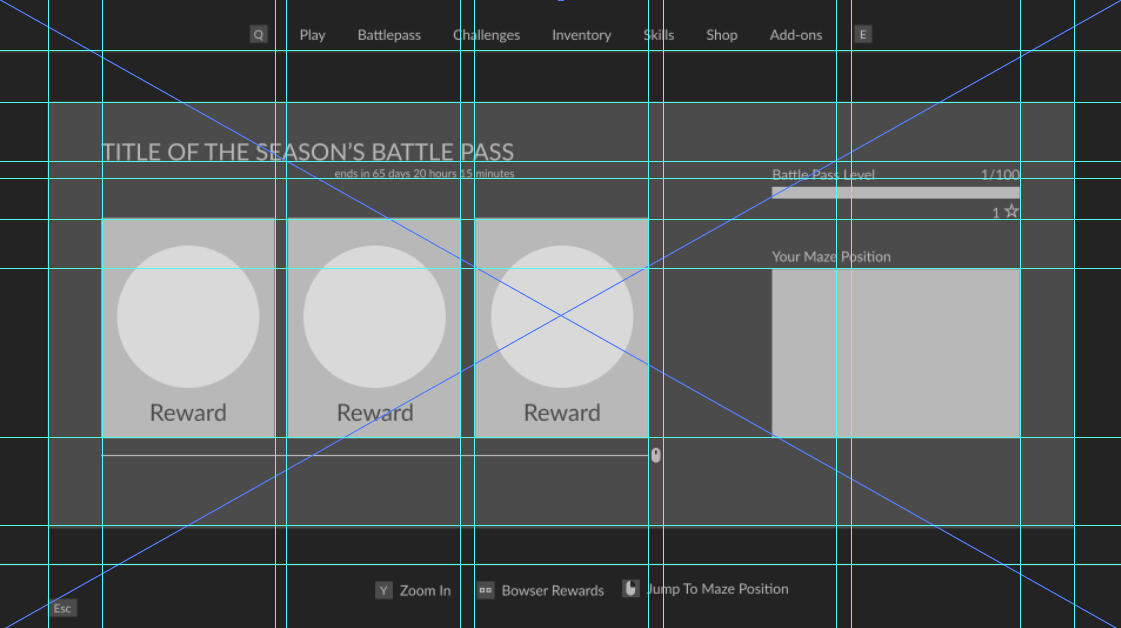Click the mouse scroll icon on the reward slider
The height and width of the screenshot is (628, 1121).
pyautogui.click(x=655, y=456)
